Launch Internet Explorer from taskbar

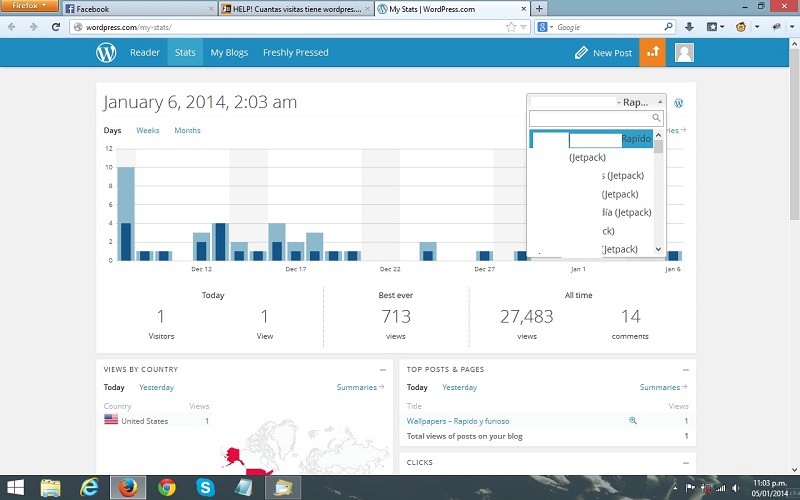click(89, 488)
